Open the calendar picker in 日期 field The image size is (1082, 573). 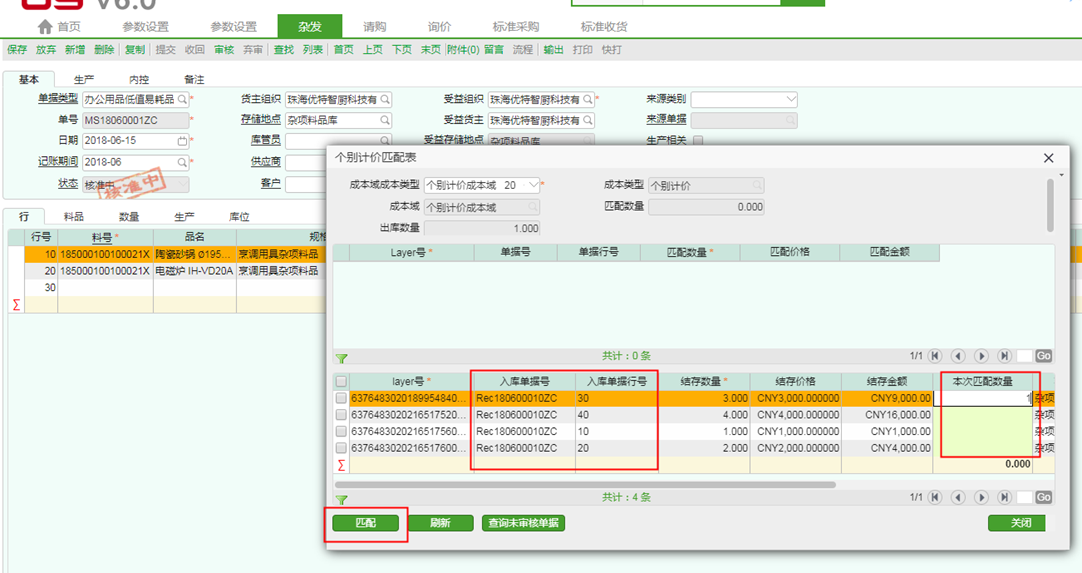pyautogui.click(x=182, y=141)
